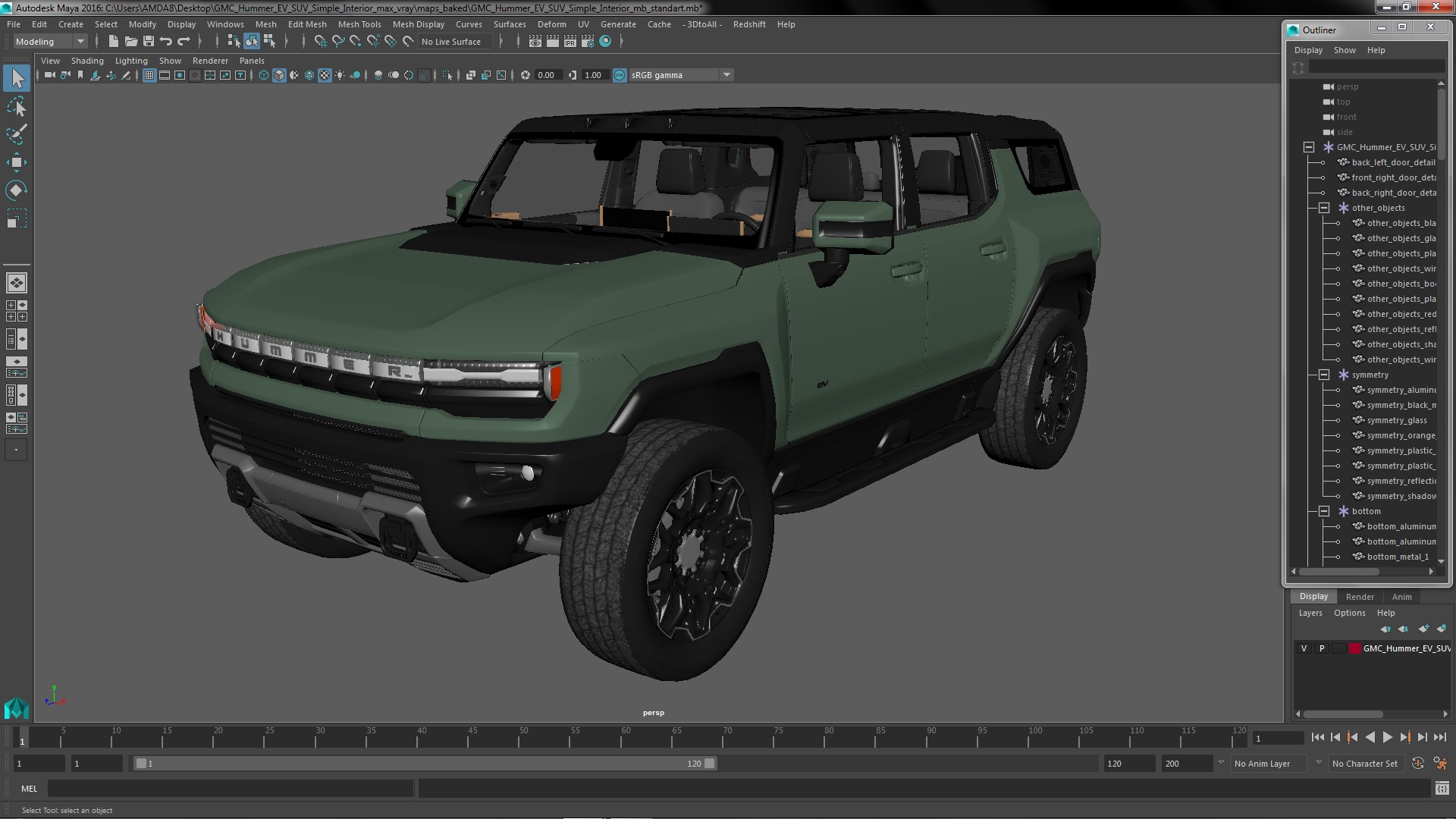Toggle viewport grid display
The height and width of the screenshot is (819, 1456).
point(149,75)
